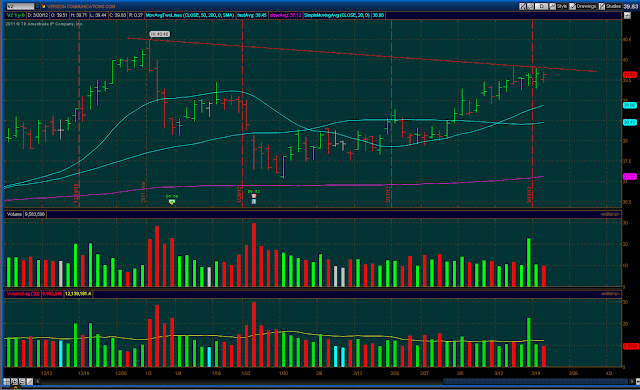This screenshot has height=390, width=640.
Task: Click the slowAvg value in the study header
Action: [285, 15]
